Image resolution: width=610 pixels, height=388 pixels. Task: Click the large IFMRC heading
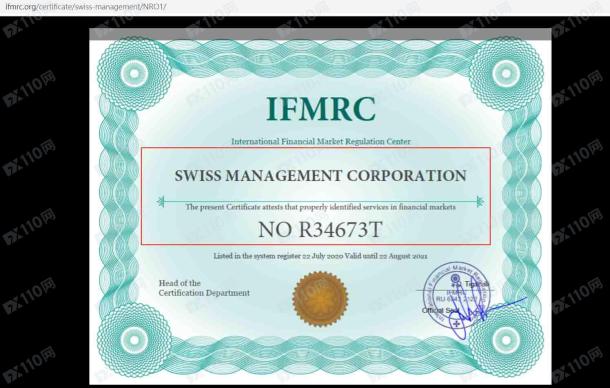[x=321, y=109]
